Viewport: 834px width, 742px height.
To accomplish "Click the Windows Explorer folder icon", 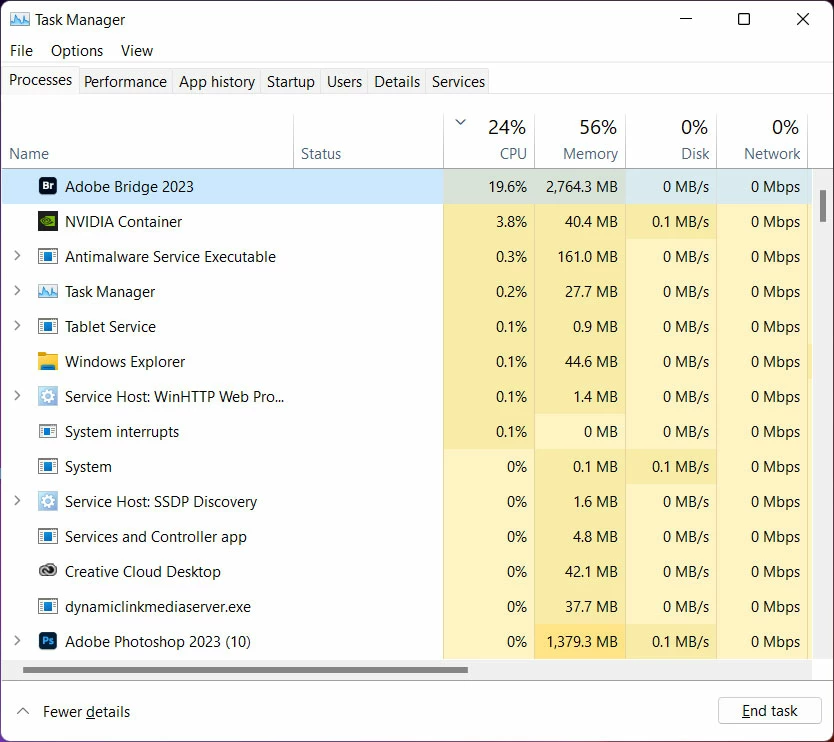I will (48, 361).
